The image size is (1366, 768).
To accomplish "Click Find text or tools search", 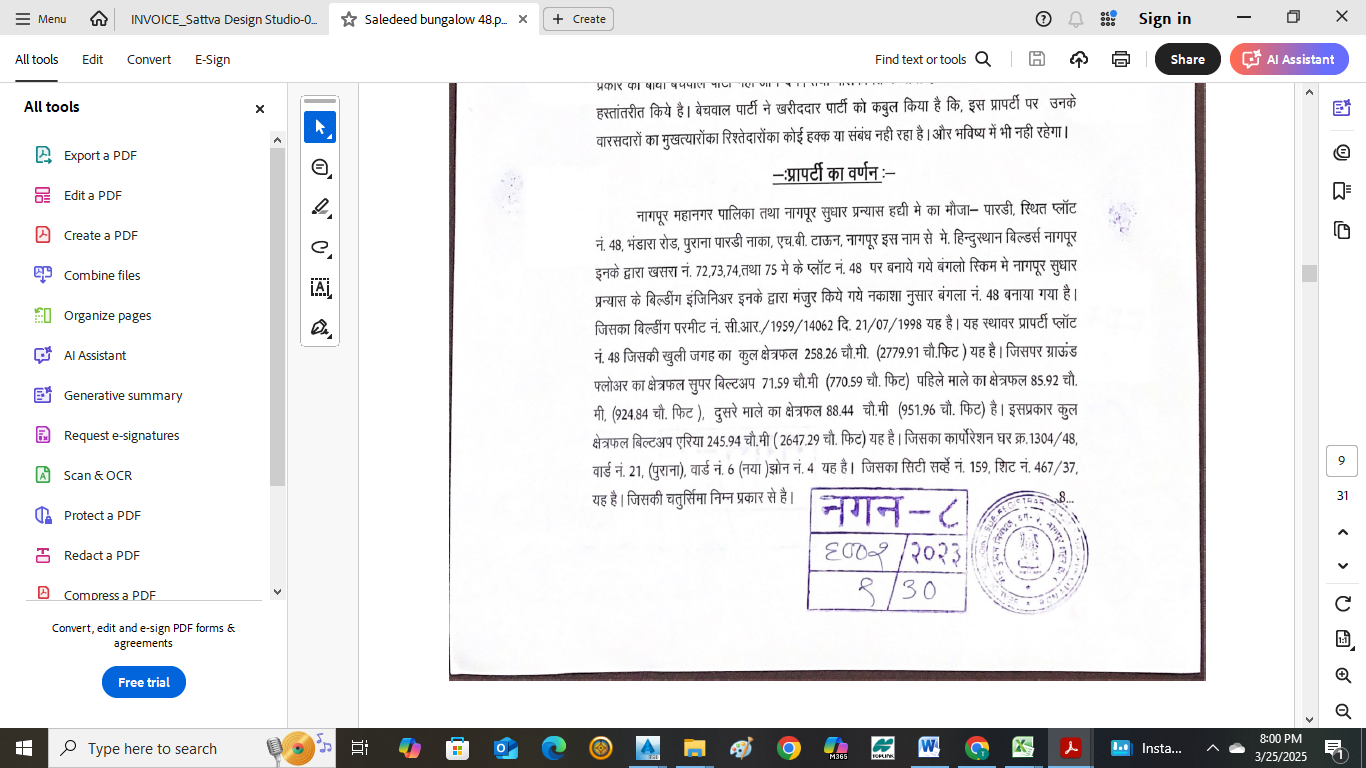I will click(x=933, y=59).
